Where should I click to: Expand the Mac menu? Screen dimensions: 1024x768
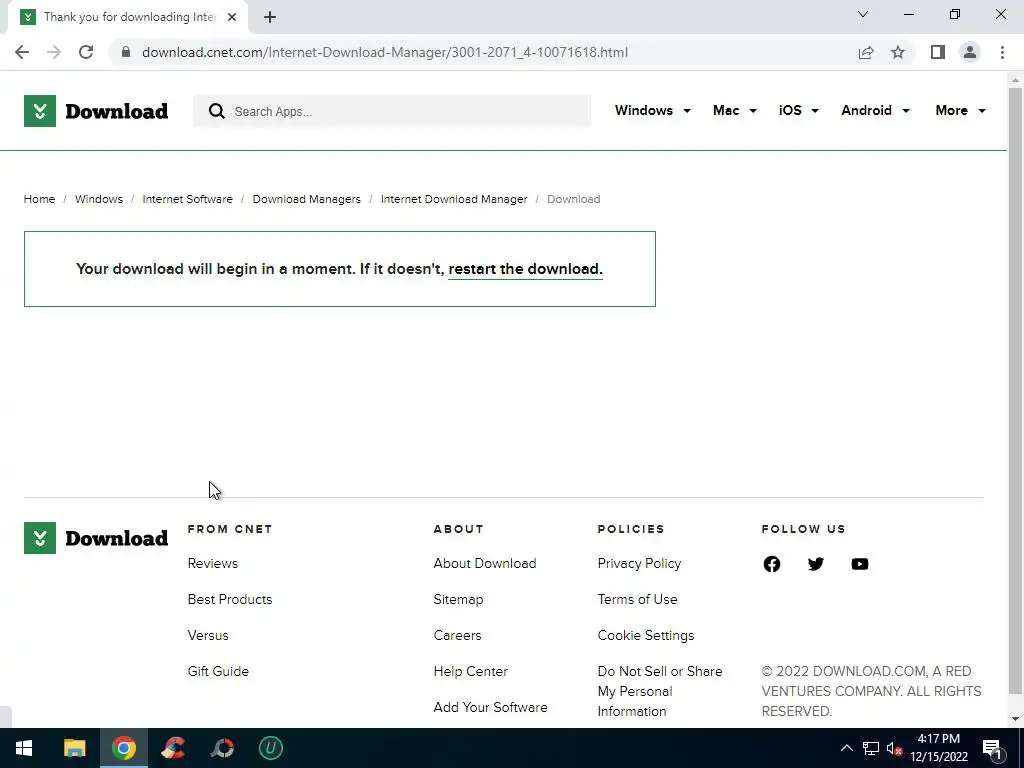[735, 110]
